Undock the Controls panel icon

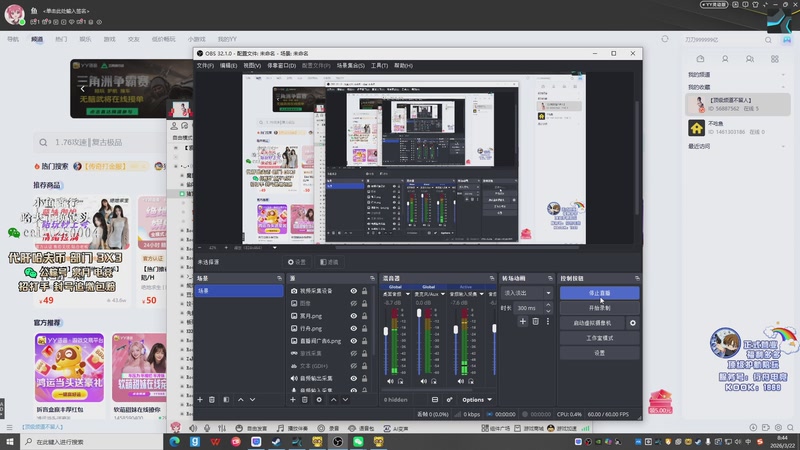tap(637, 278)
